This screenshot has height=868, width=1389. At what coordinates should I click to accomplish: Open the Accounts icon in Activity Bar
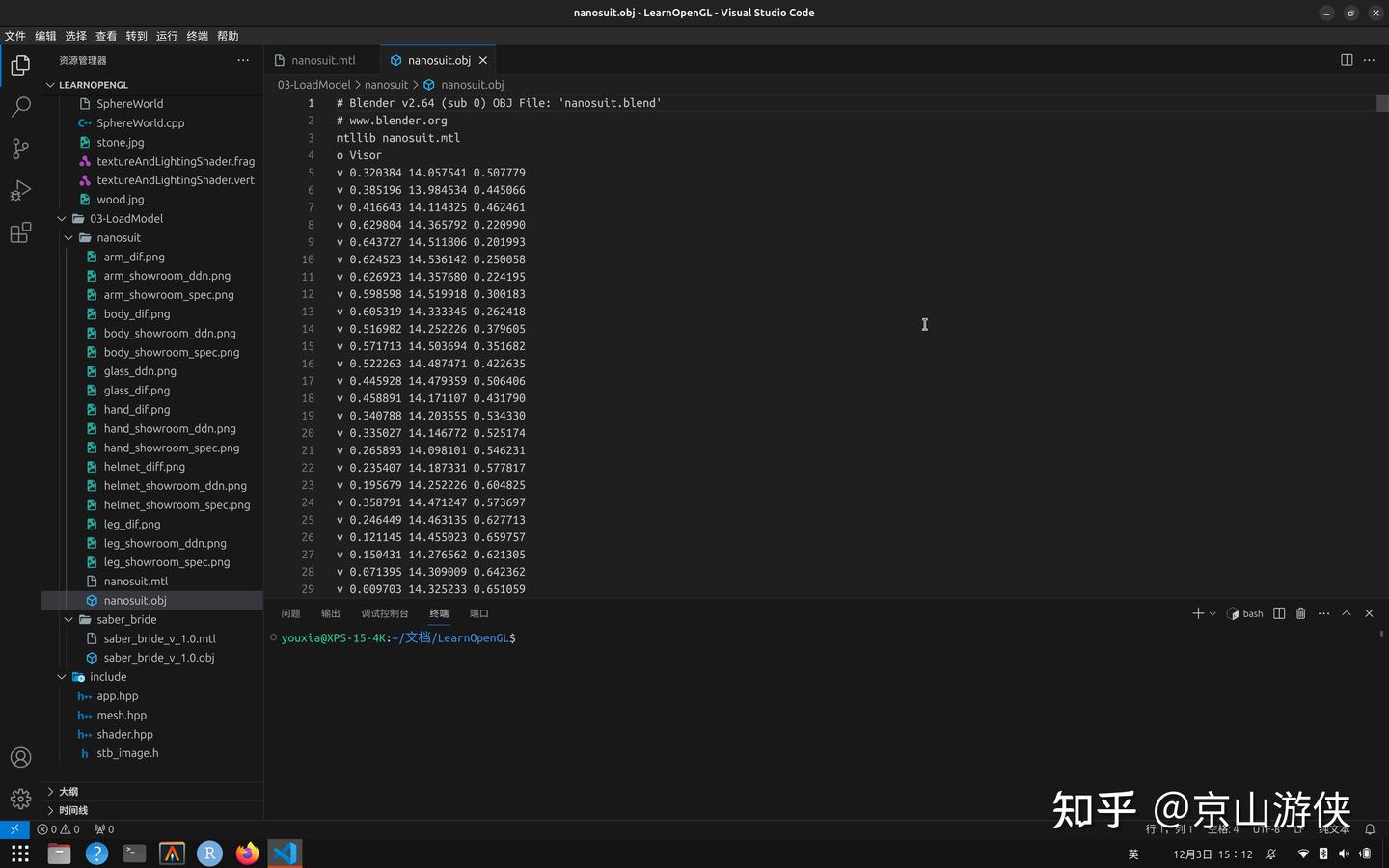(21, 758)
